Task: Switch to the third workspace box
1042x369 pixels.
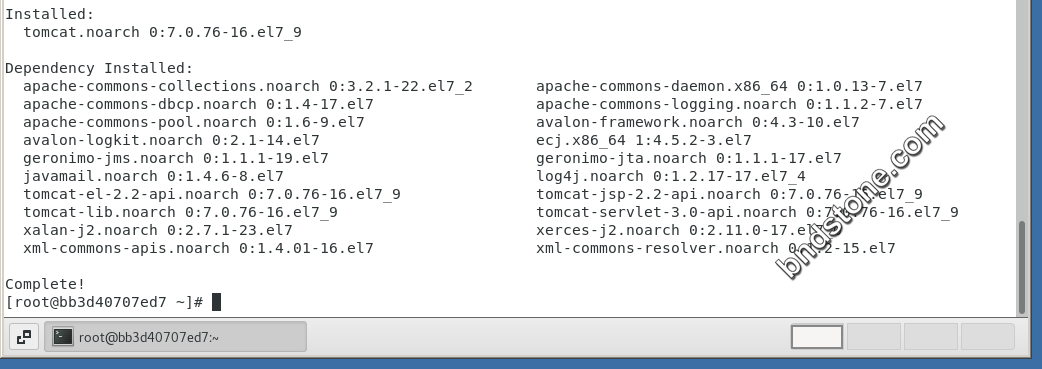Action: tap(930, 336)
